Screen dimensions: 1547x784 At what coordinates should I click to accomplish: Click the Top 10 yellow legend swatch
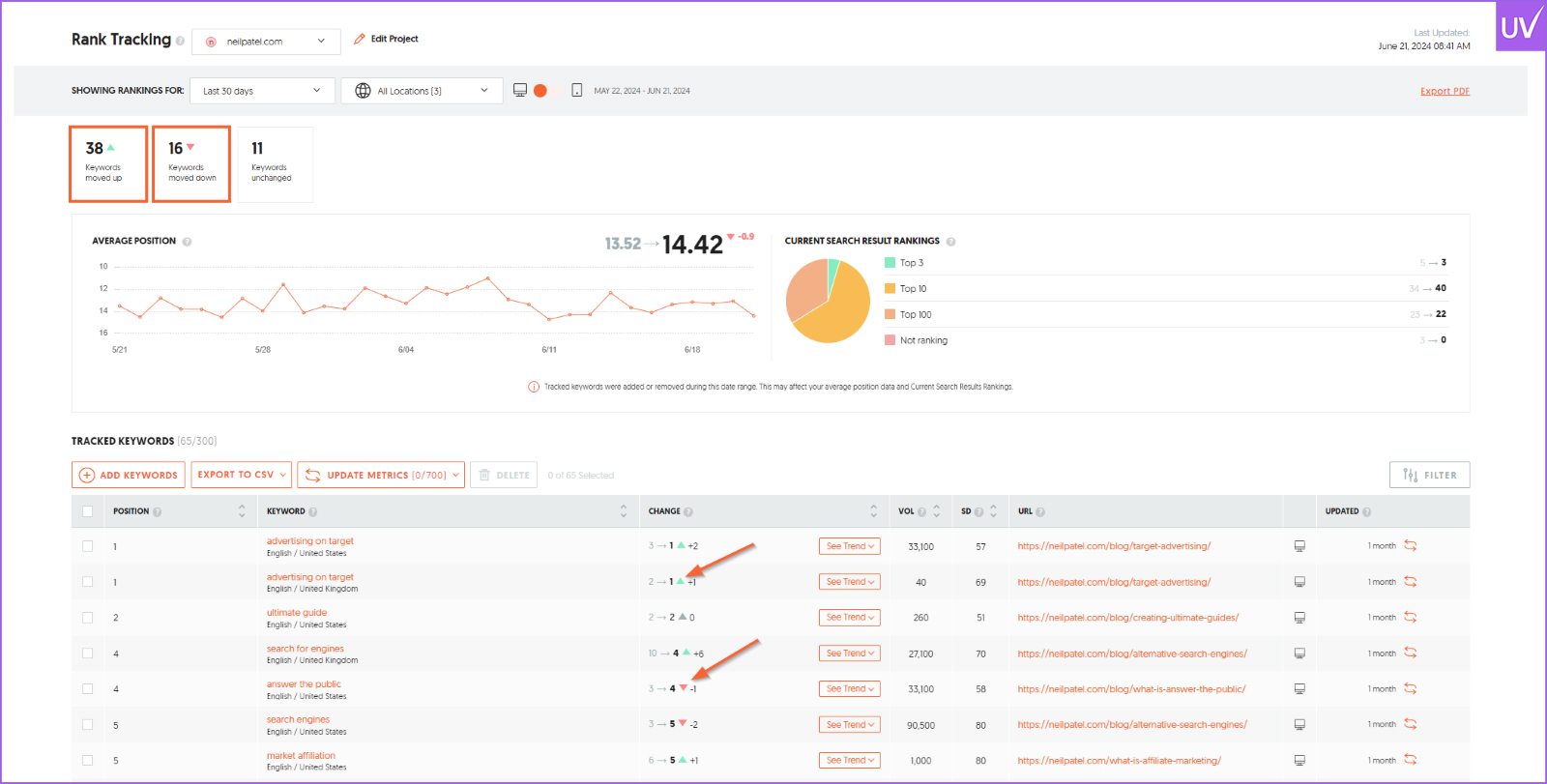pyautogui.click(x=890, y=289)
